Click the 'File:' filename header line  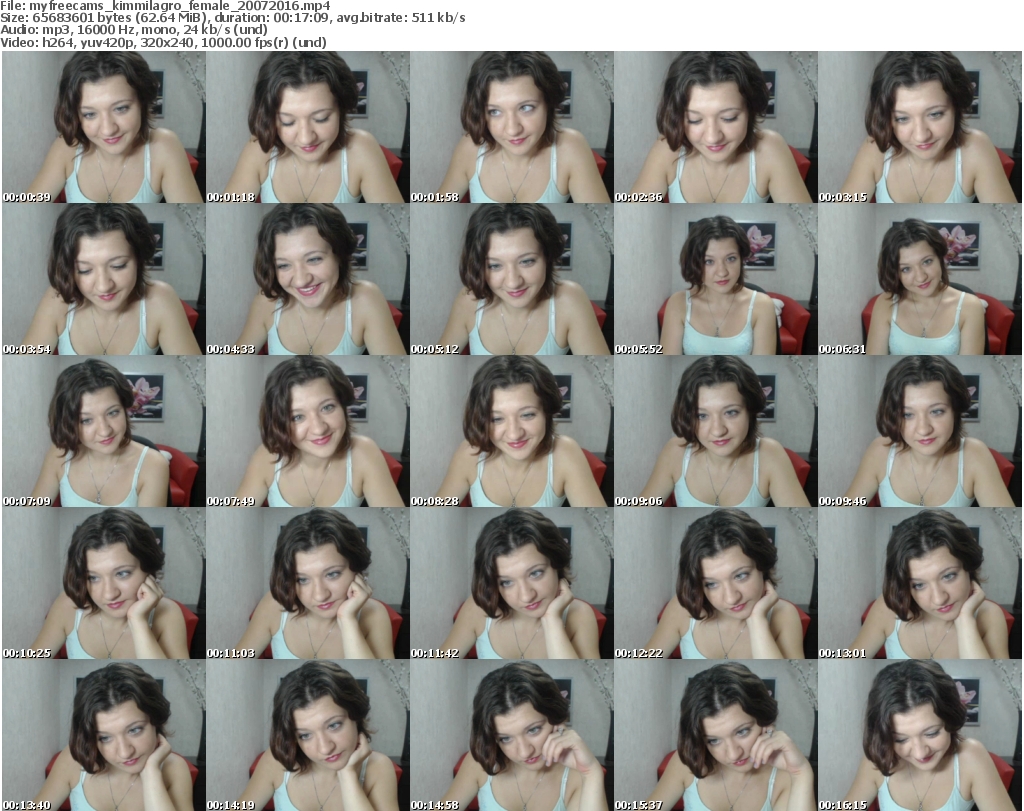[165, 6]
